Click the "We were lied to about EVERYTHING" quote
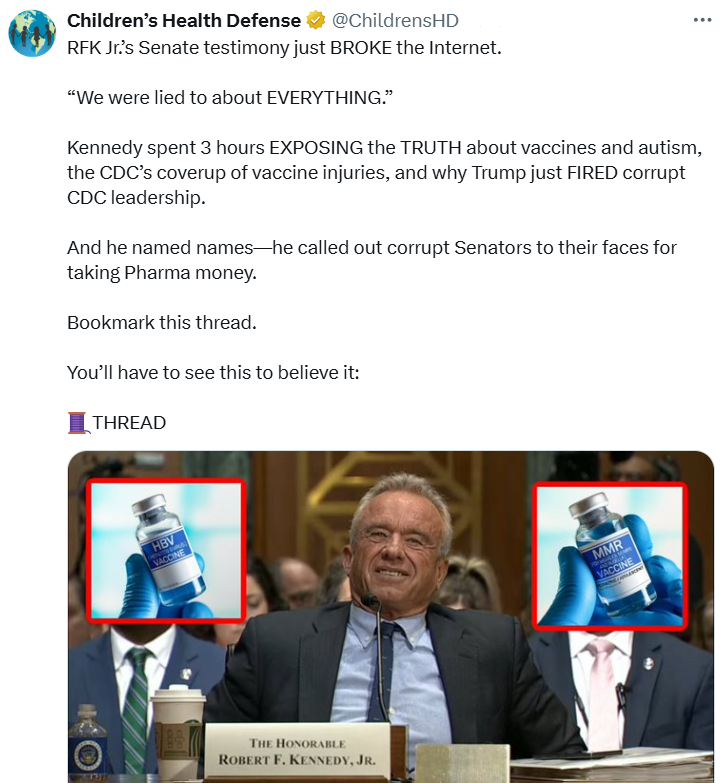This screenshot has height=783, width=726. 230,97
